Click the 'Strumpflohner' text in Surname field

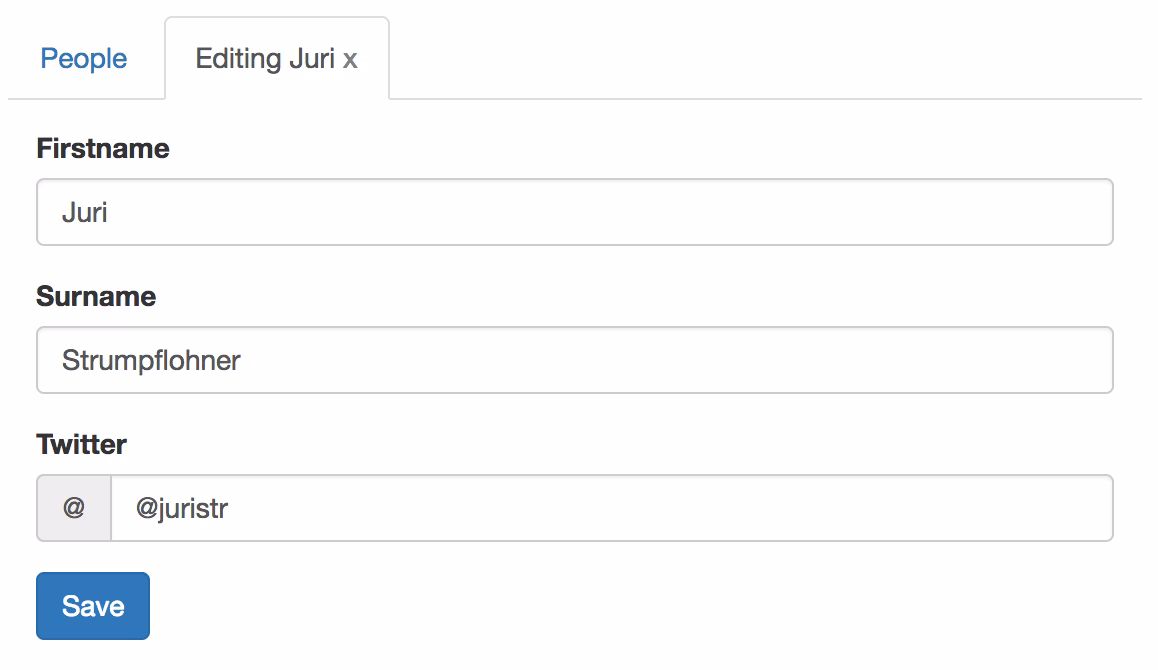coord(151,361)
